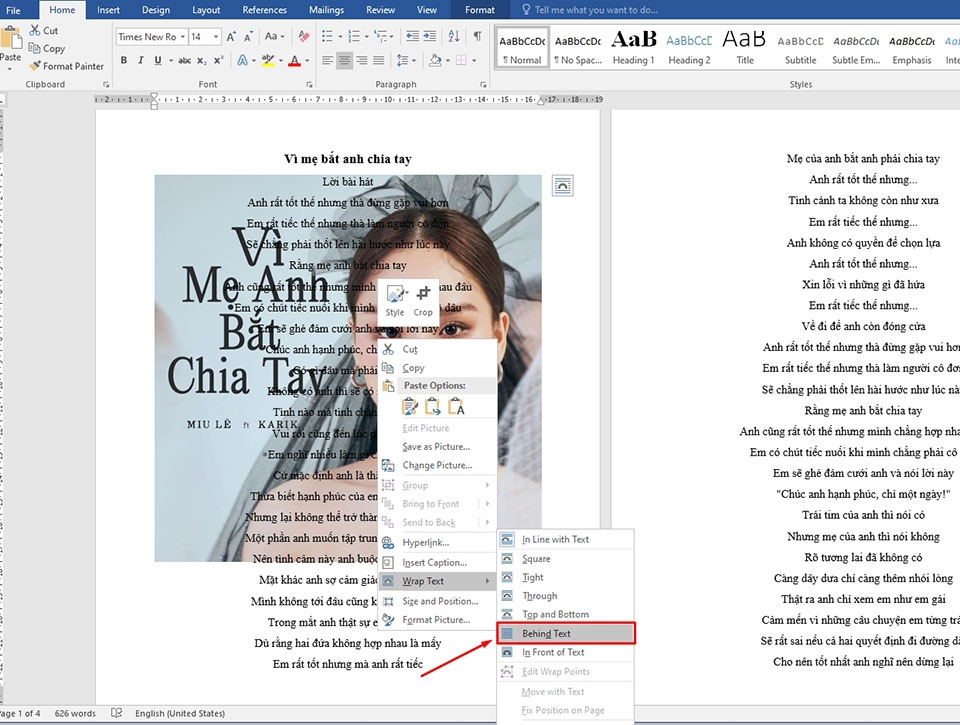
Task: Apply numbered list
Action: 353,36
